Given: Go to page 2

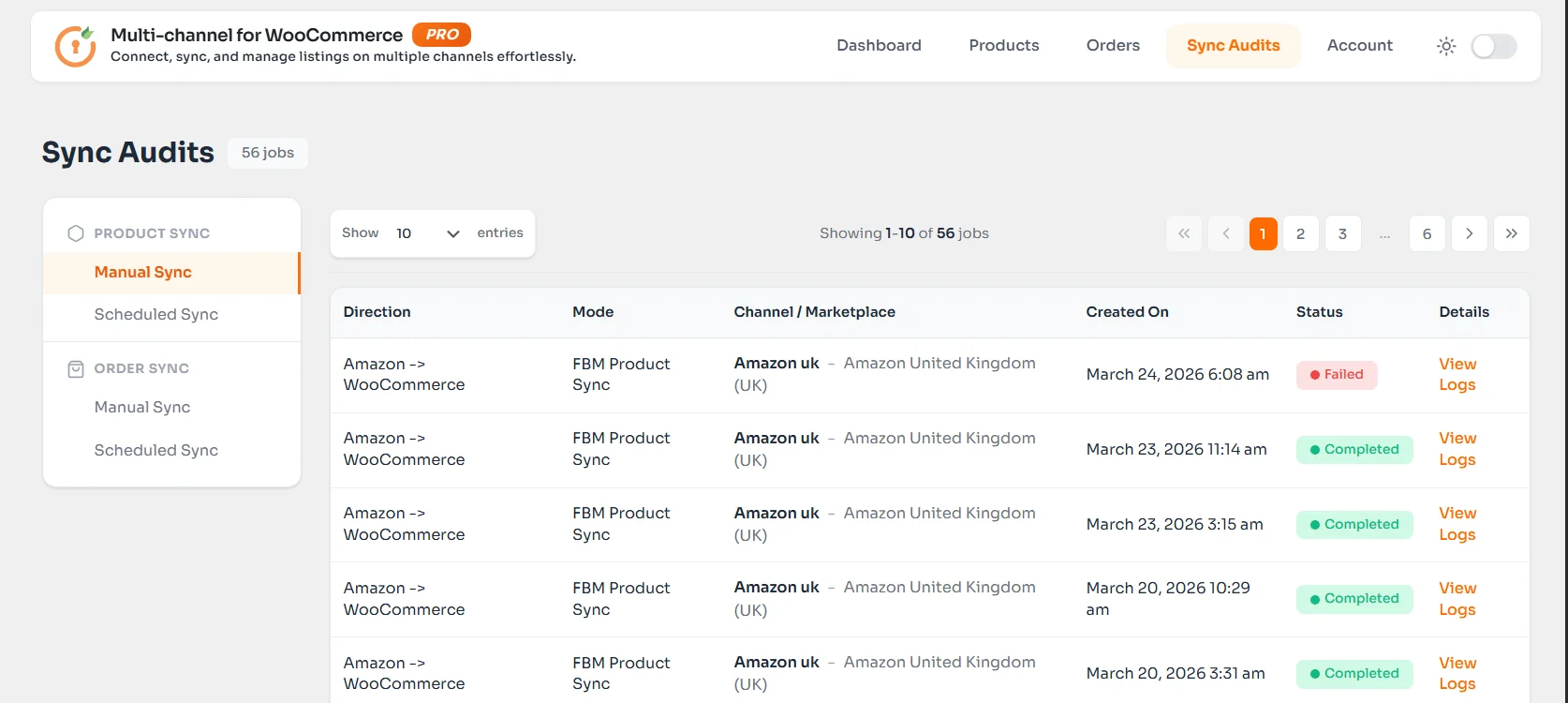Looking at the screenshot, I should click(x=1300, y=233).
